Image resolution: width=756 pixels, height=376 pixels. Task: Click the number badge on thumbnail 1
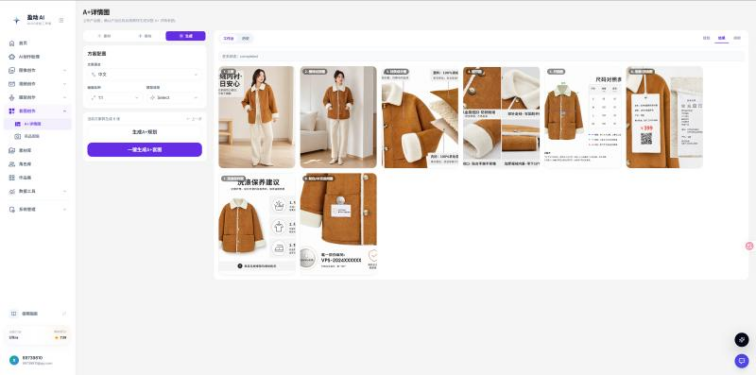228,71
